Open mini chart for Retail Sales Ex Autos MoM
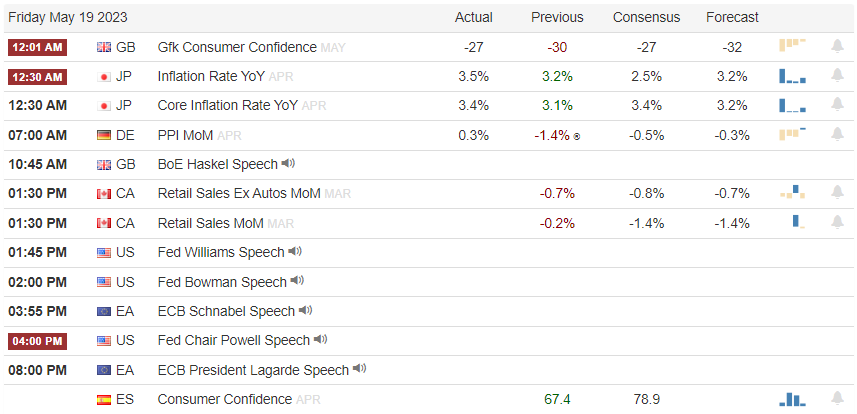This screenshot has height=414, width=857. [x=793, y=191]
